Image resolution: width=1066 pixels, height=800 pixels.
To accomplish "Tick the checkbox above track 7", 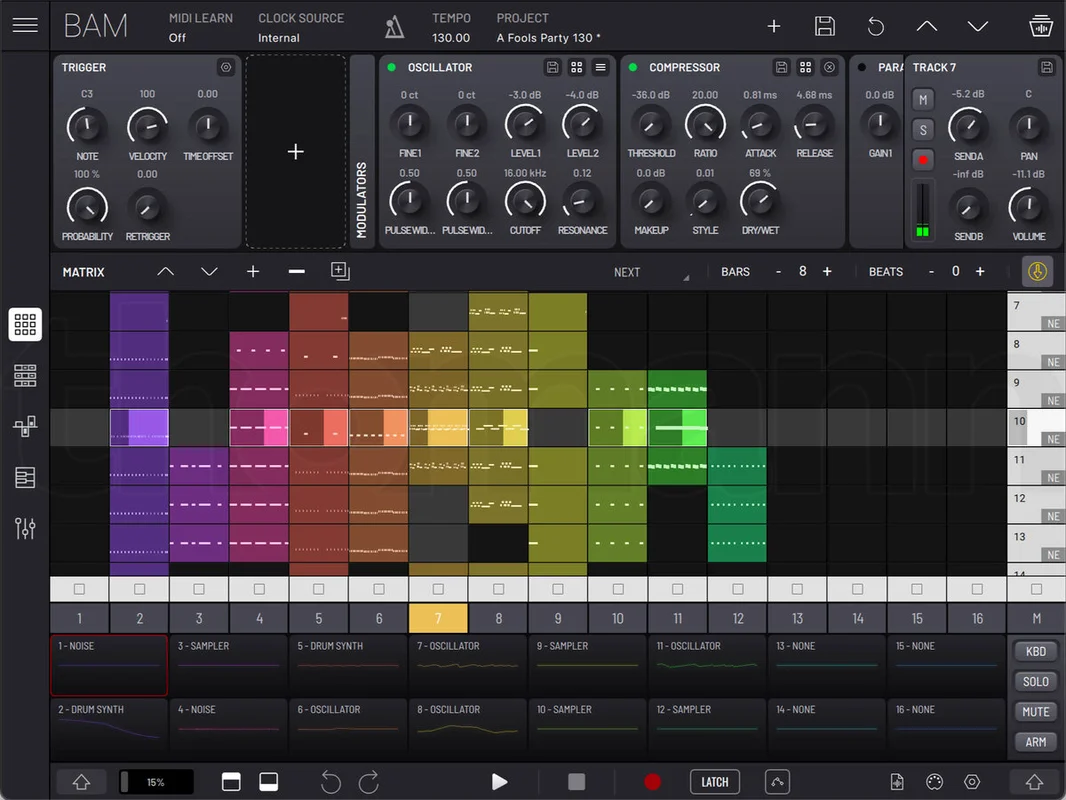I will [439, 589].
